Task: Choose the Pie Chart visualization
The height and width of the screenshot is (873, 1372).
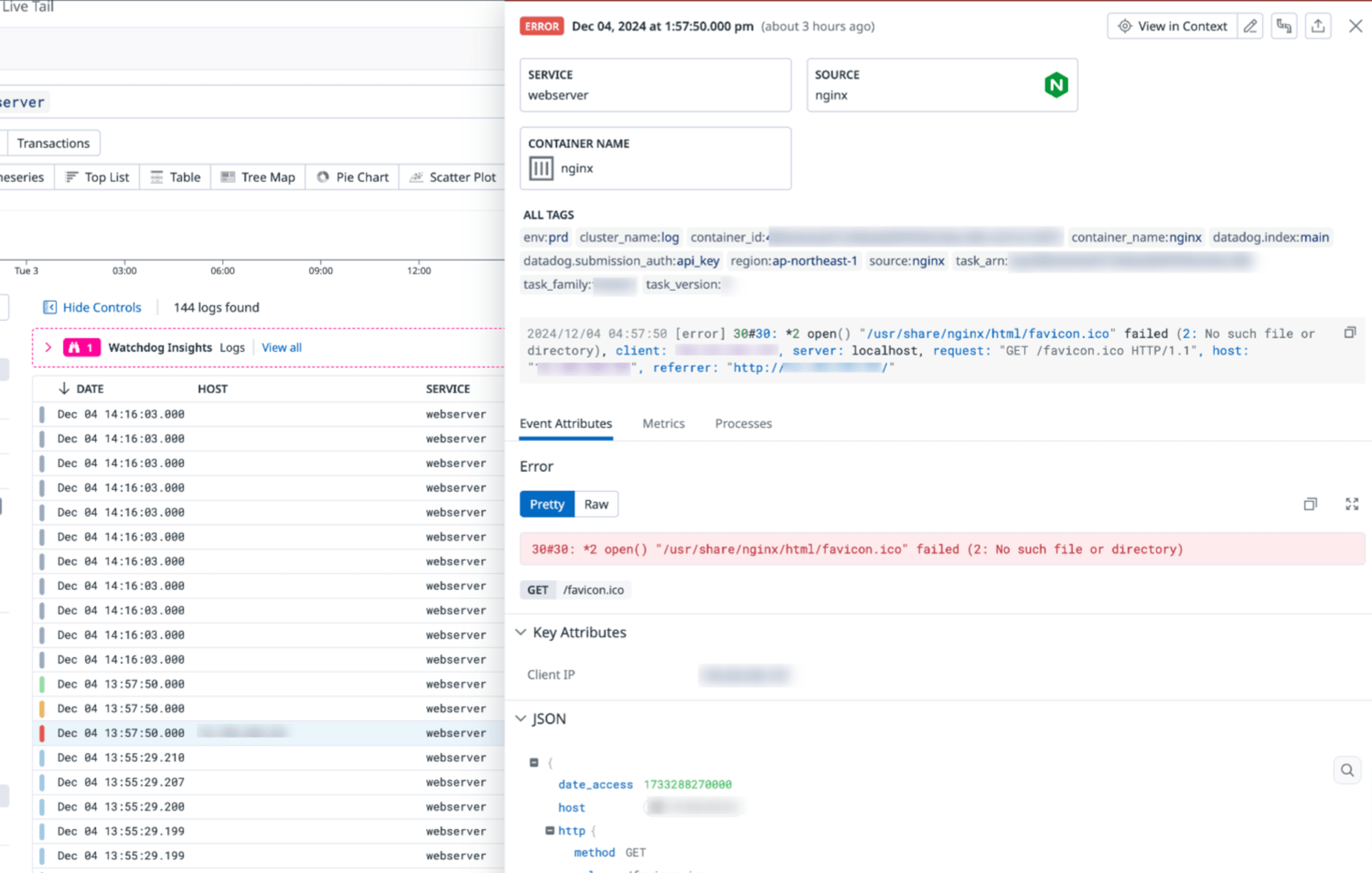Action: click(353, 177)
